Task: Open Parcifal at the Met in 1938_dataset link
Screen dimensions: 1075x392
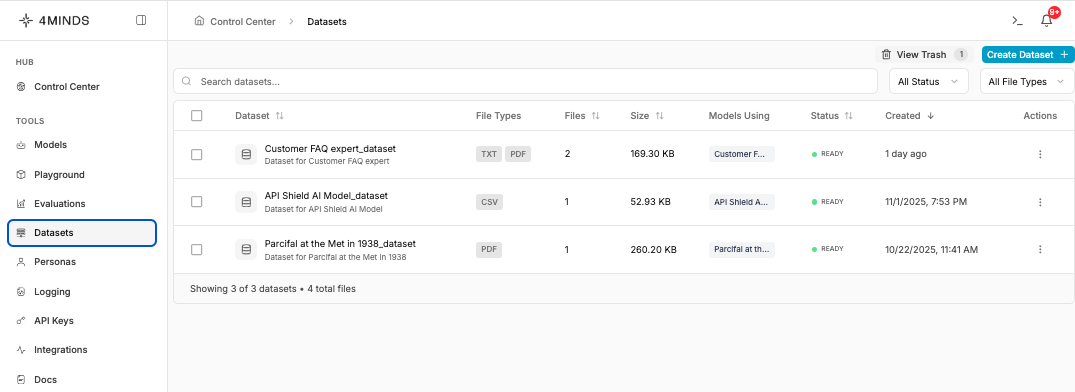Action: tap(340, 244)
